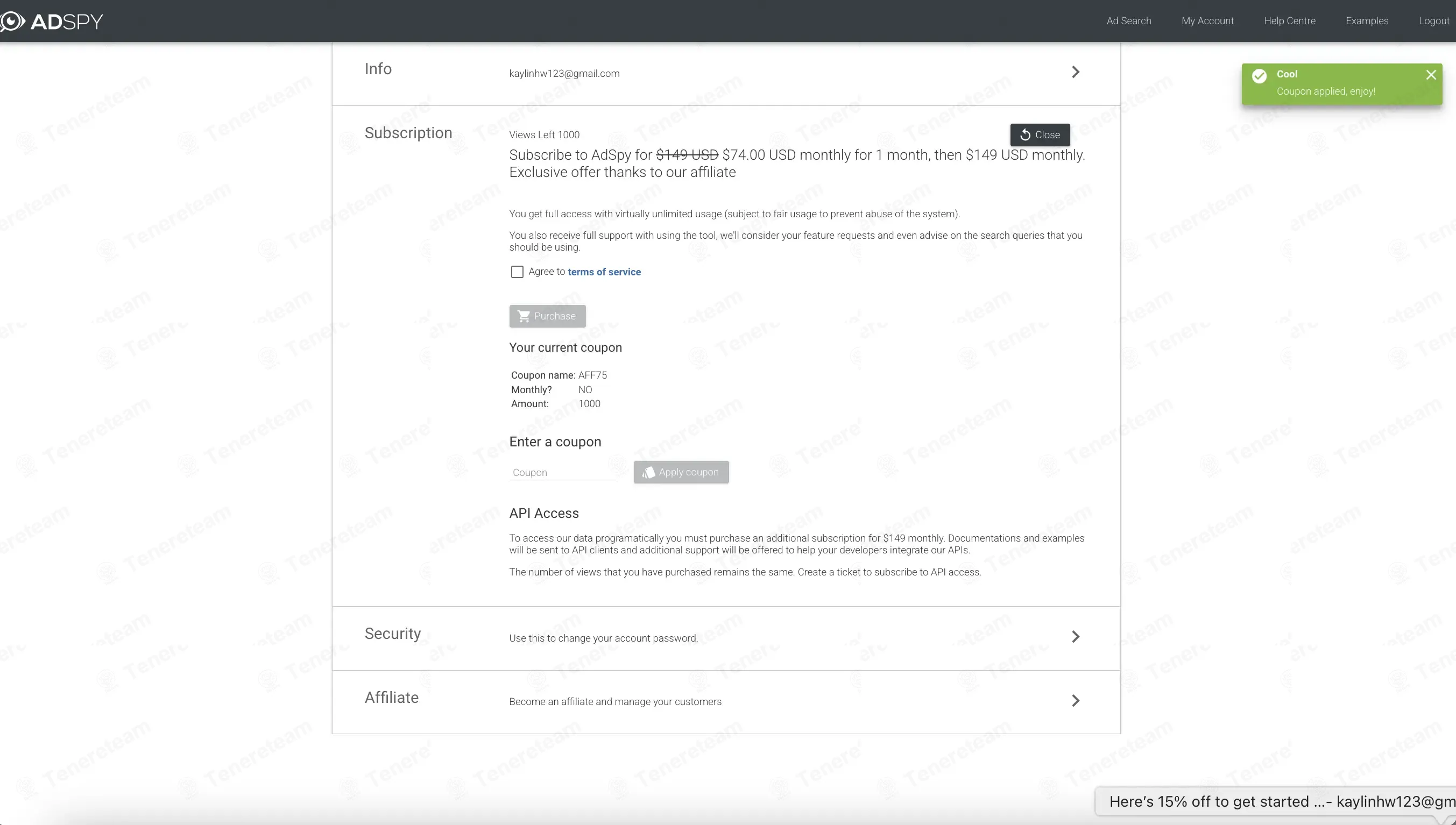Image resolution: width=1456 pixels, height=825 pixels.
Task: Open the 15% off popup at bottom
Action: [1275, 801]
